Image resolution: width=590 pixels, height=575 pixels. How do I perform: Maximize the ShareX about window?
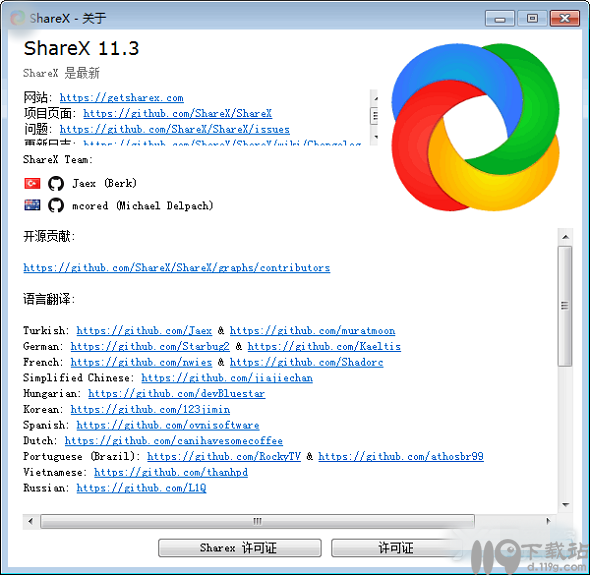point(532,18)
